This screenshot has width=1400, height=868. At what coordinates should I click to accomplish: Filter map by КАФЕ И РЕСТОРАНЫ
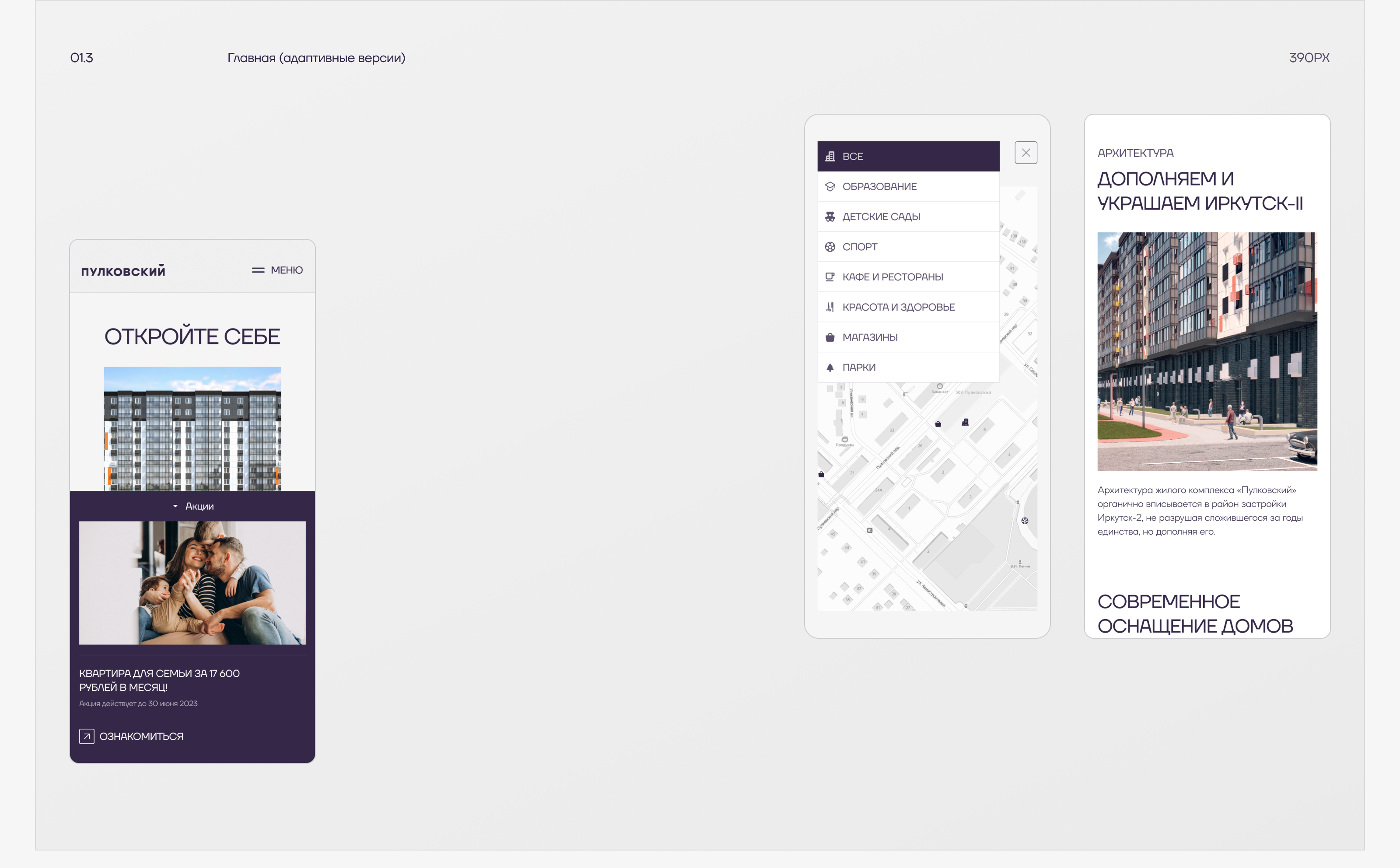[x=892, y=277]
